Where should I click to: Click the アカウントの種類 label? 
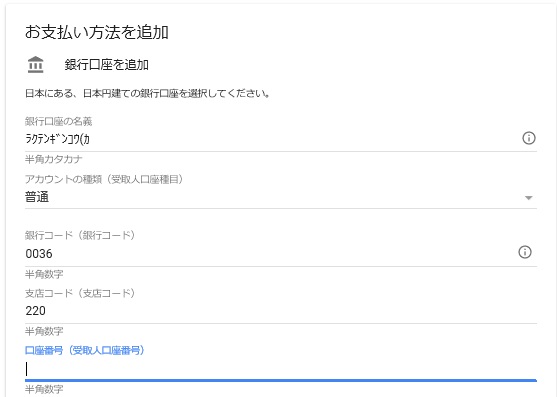pos(104,179)
